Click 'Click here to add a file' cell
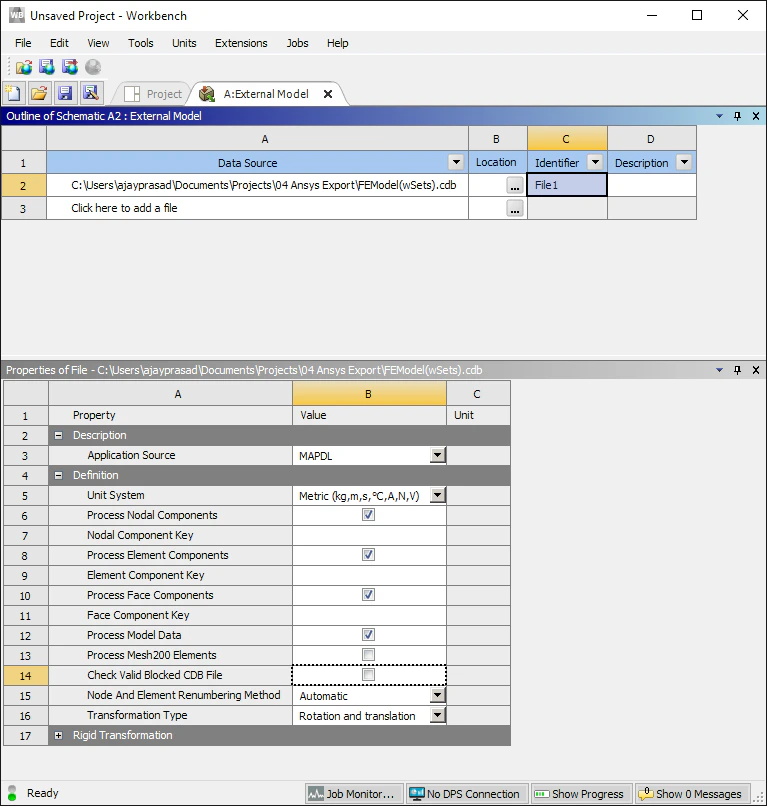 coord(257,208)
